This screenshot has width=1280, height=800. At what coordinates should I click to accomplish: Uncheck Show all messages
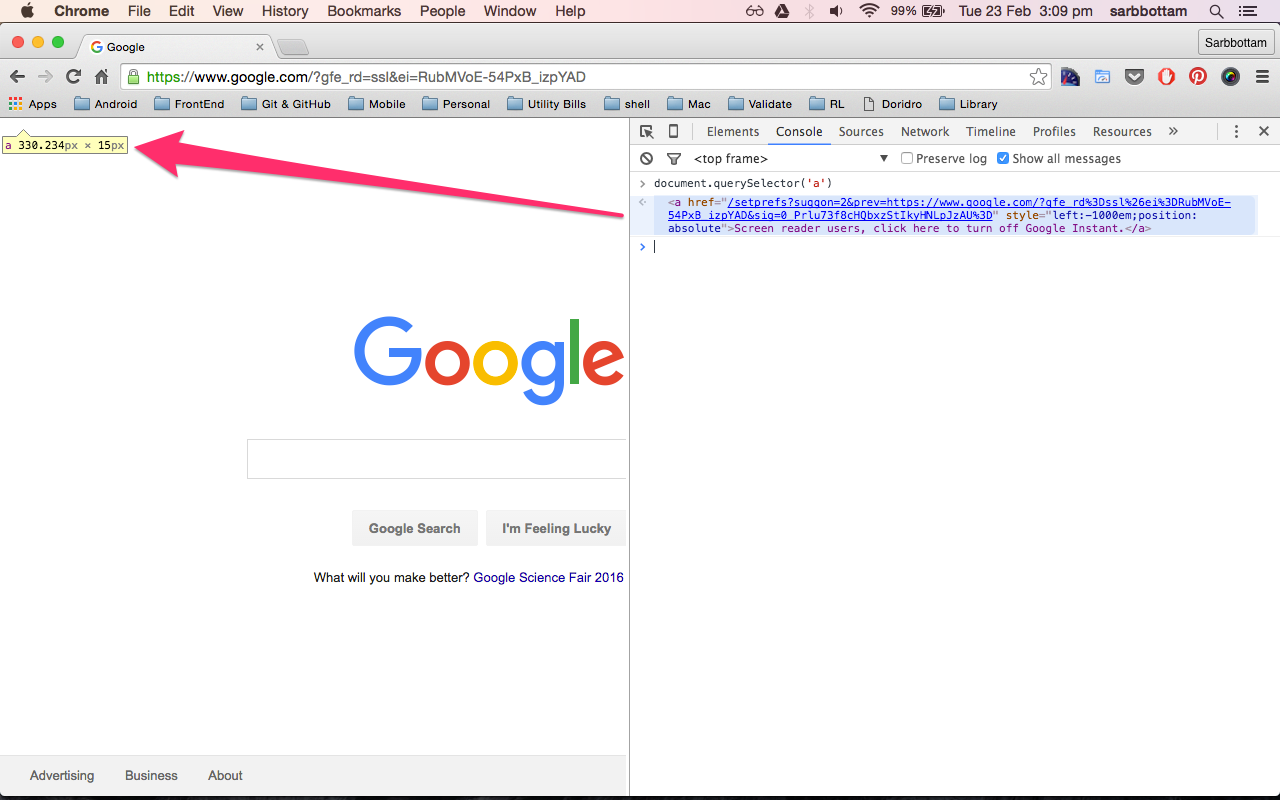coord(1003,158)
